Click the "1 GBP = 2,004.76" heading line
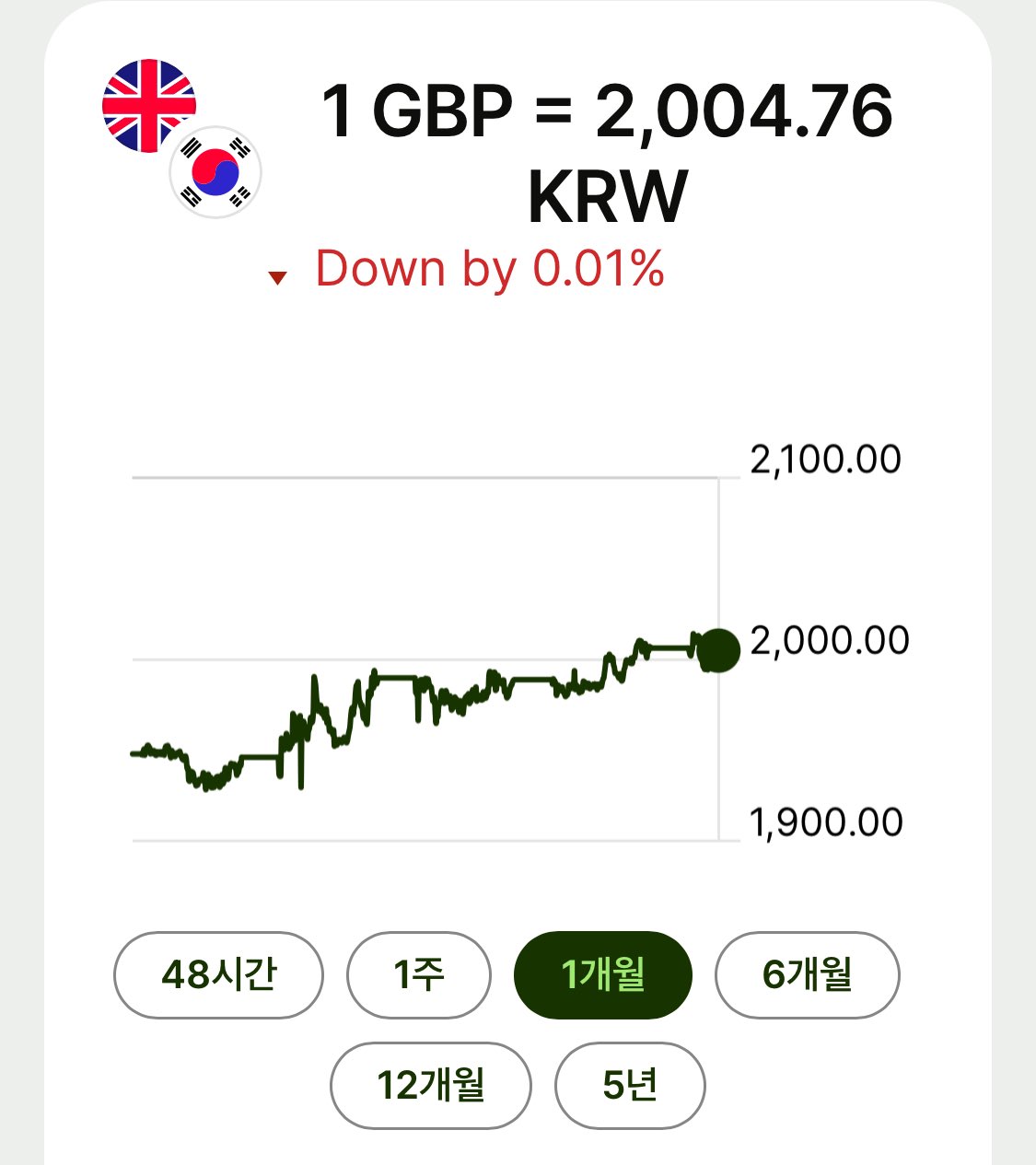The width and height of the screenshot is (1036, 1165). [607, 112]
